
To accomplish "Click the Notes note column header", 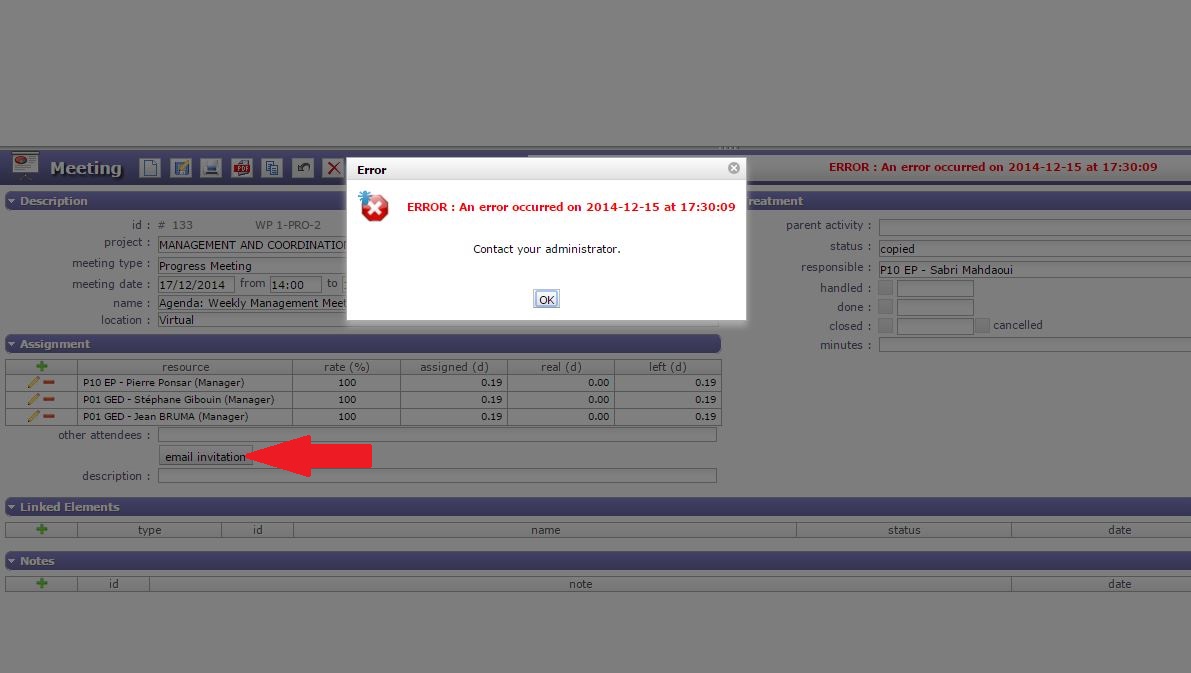I will pyautogui.click(x=580, y=583).
